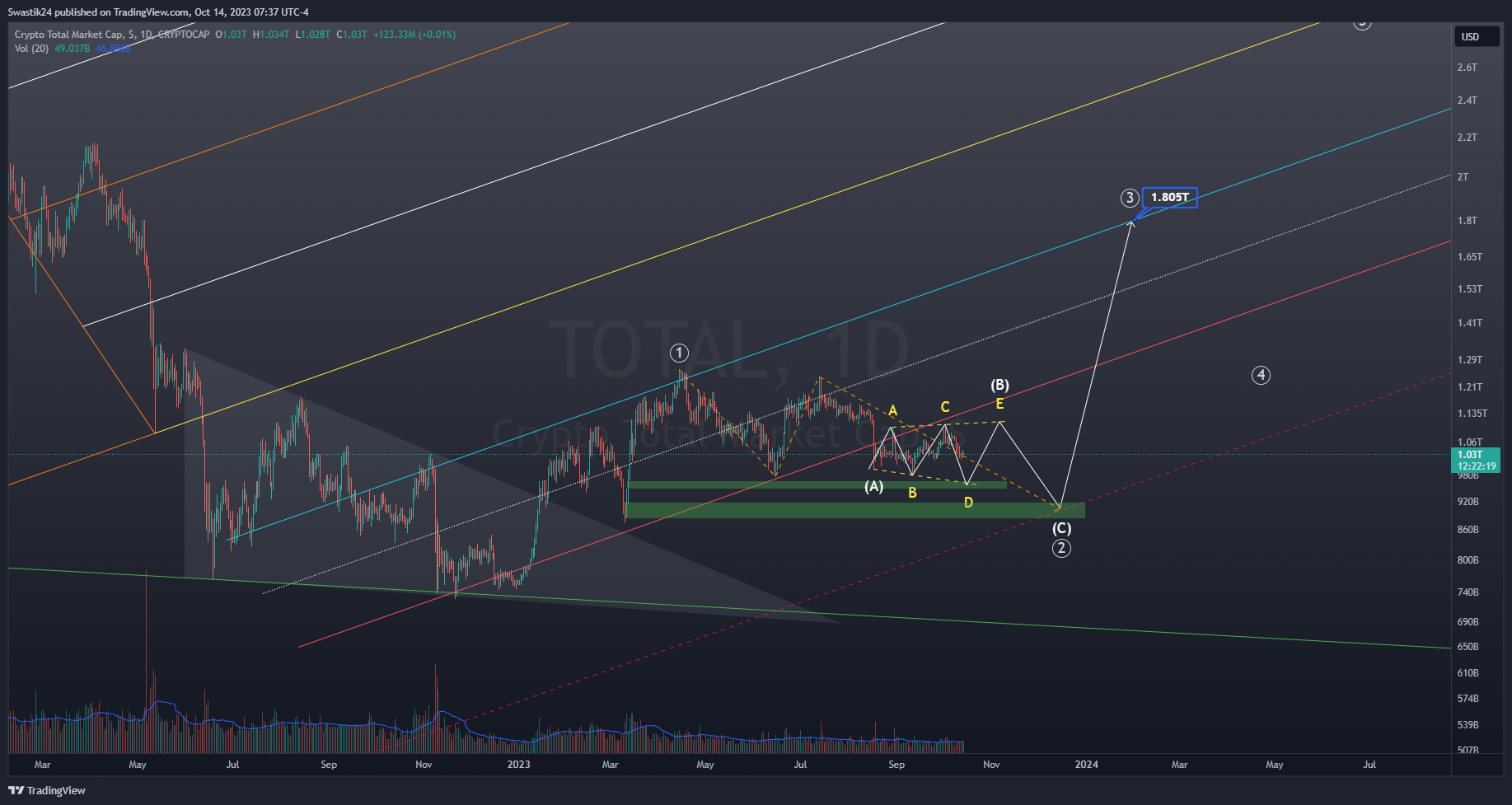Click the yellow E triangle label
The height and width of the screenshot is (805, 1512).
pyautogui.click(x=999, y=404)
